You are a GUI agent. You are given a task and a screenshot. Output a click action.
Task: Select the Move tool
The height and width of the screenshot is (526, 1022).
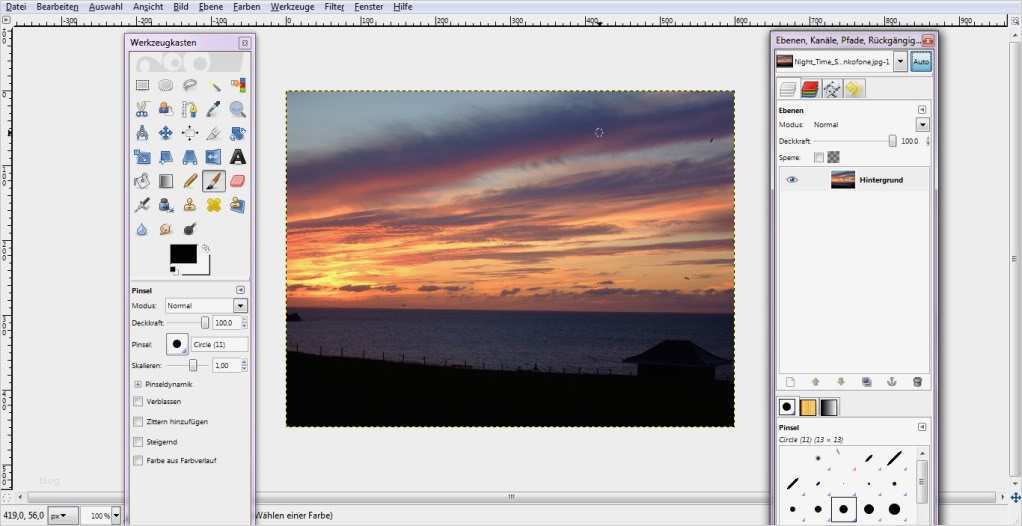(166, 133)
